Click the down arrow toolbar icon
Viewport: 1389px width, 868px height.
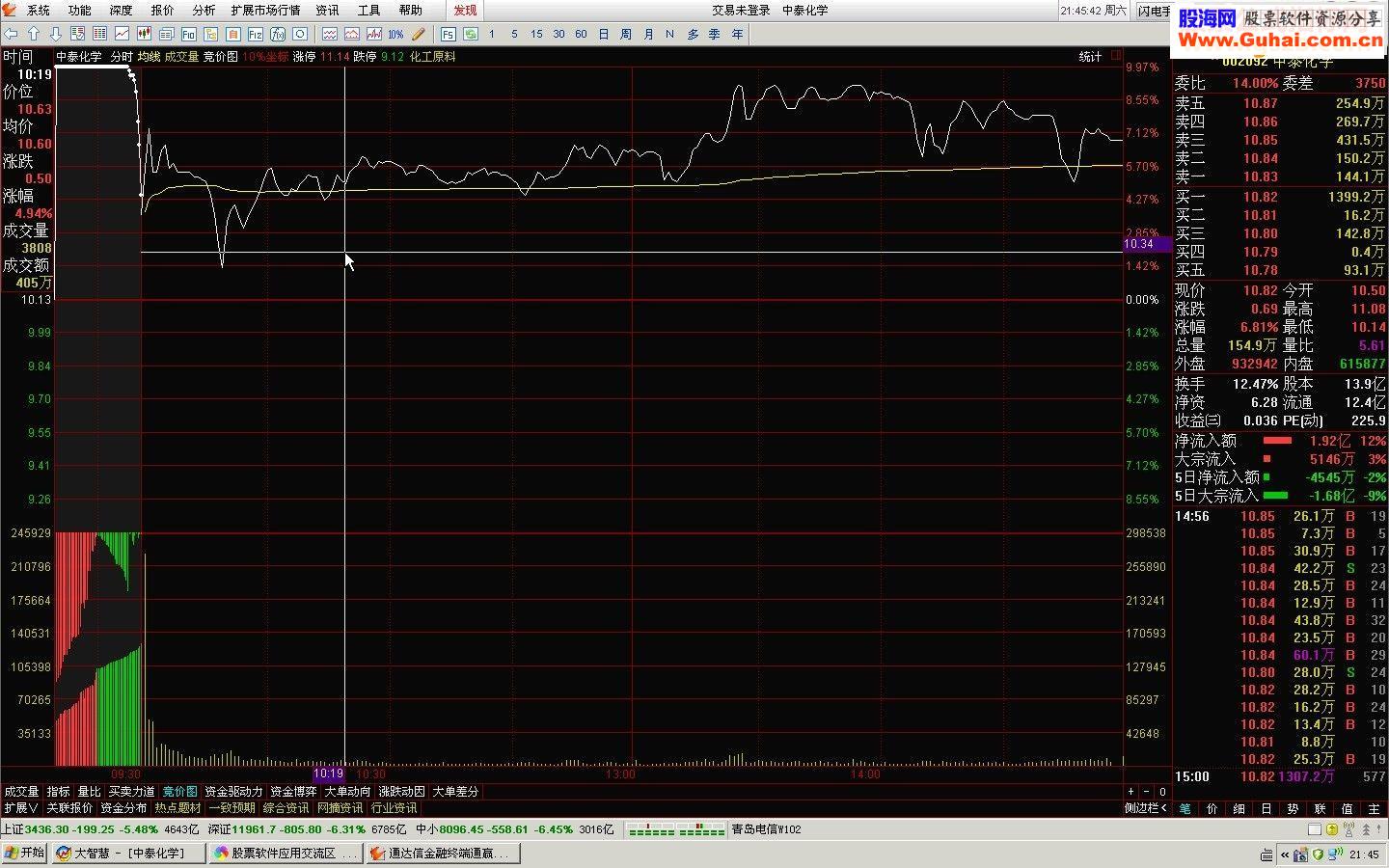[56, 34]
